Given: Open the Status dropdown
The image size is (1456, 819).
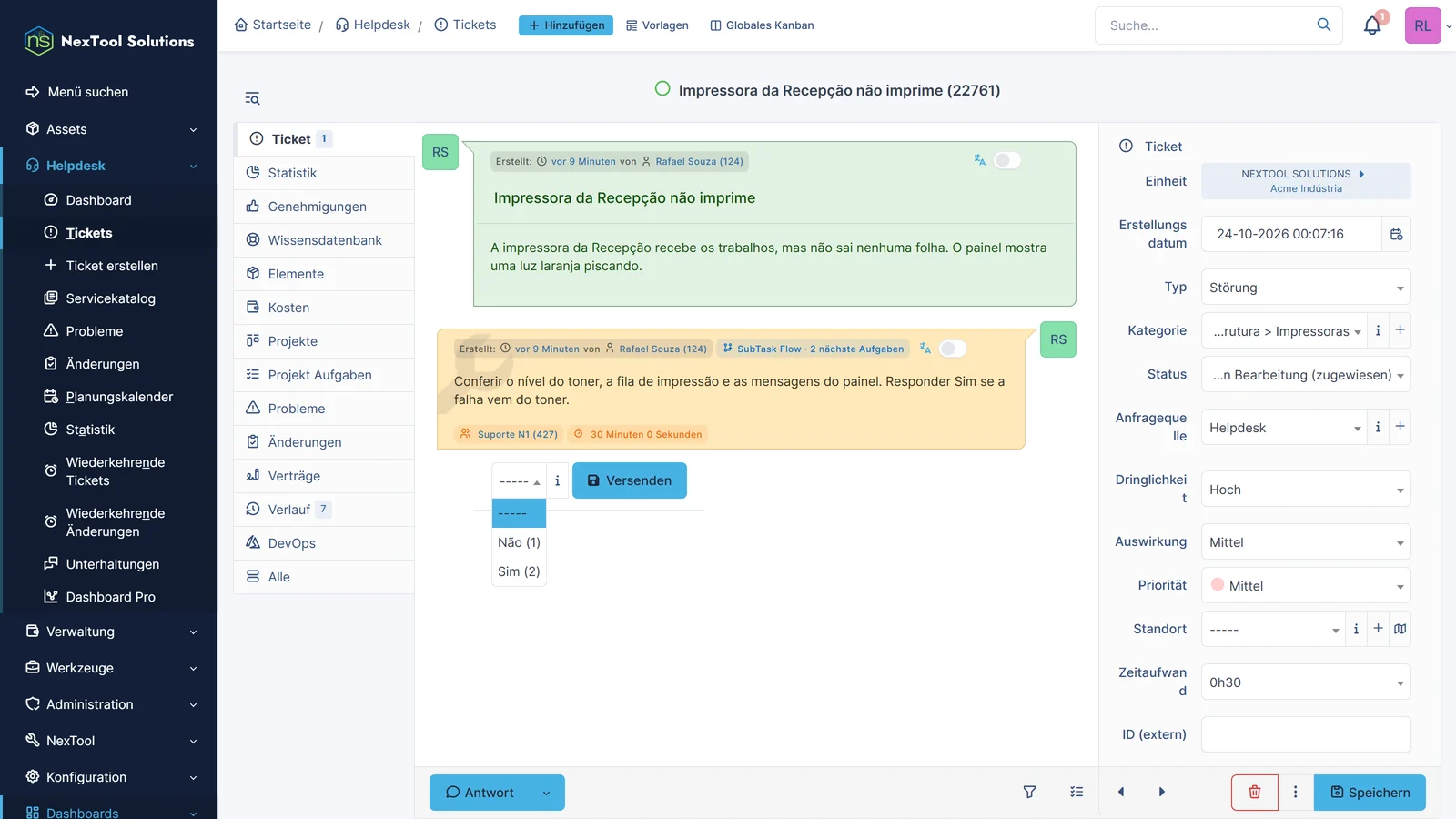Looking at the screenshot, I should click(x=1306, y=375).
